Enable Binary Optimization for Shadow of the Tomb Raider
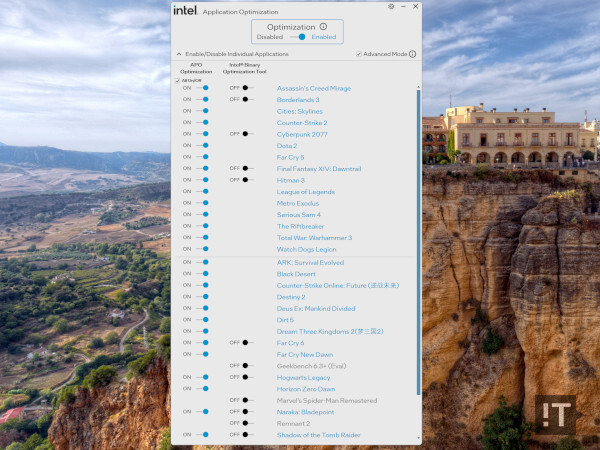The width and height of the screenshot is (600, 450). (248, 434)
